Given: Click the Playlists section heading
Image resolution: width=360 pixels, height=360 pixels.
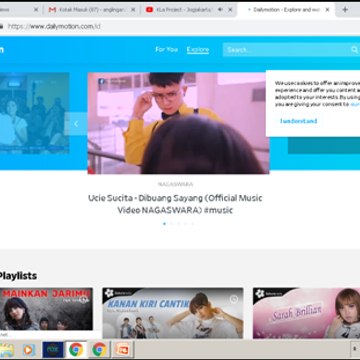Looking at the screenshot, I should tap(18, 276).
